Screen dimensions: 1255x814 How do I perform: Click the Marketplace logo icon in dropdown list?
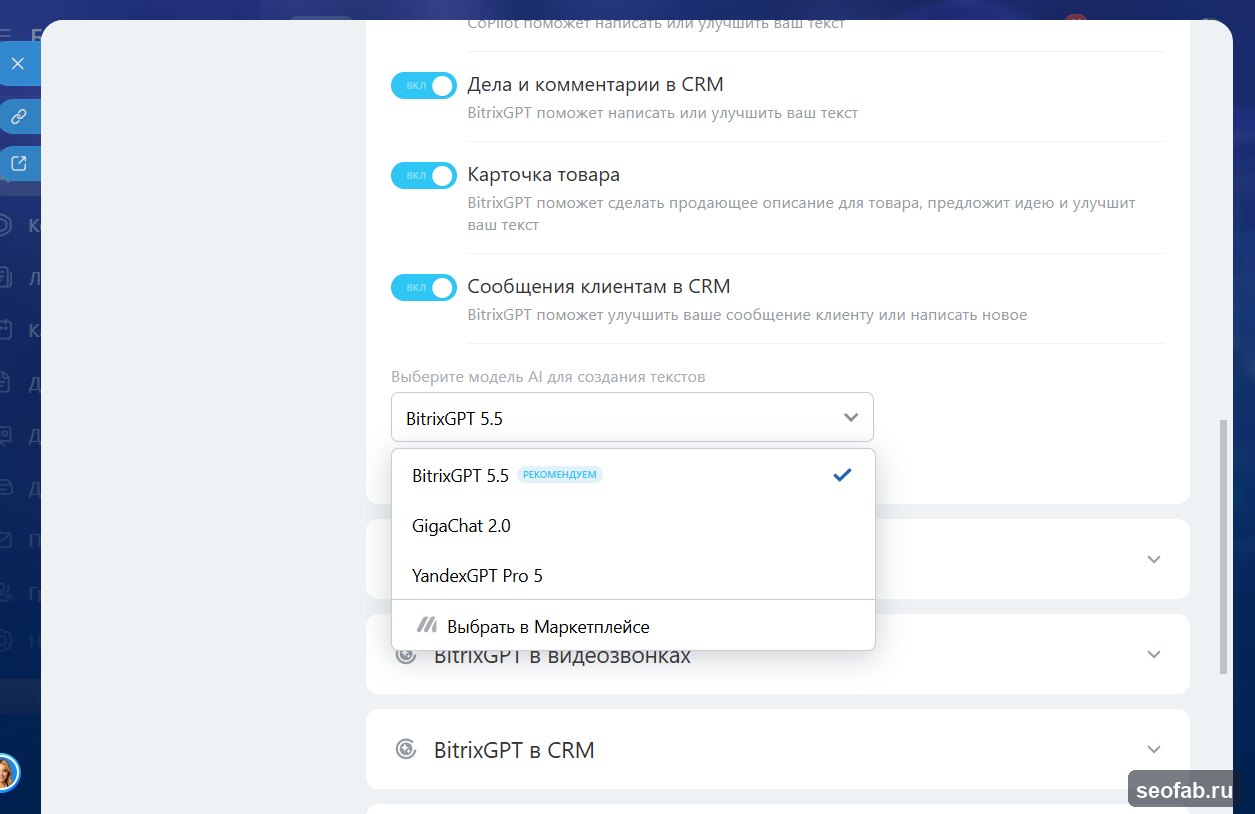[x=427, y=626]
